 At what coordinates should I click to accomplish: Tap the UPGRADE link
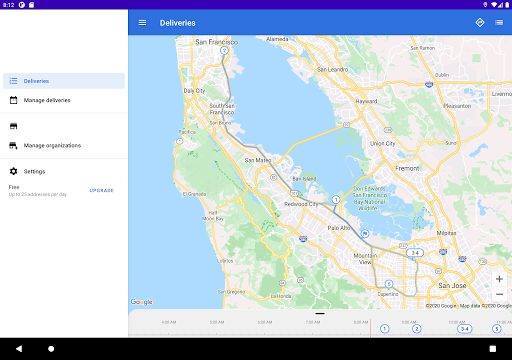(x=102, y=190)
